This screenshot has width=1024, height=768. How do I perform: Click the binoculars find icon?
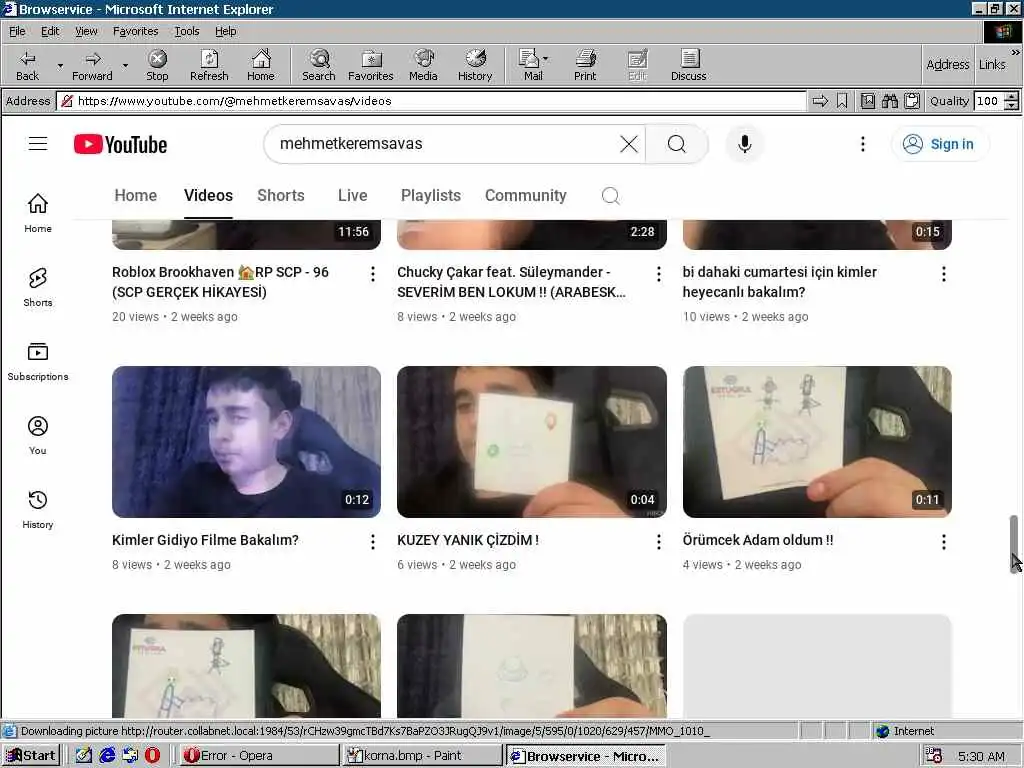coord(889,101)
